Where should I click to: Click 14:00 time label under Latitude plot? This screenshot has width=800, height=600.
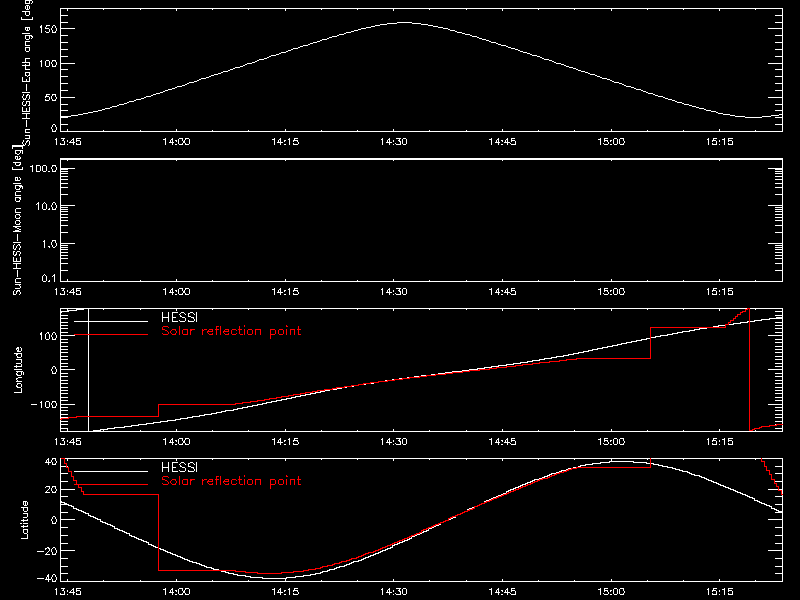(x=177, y=592)
